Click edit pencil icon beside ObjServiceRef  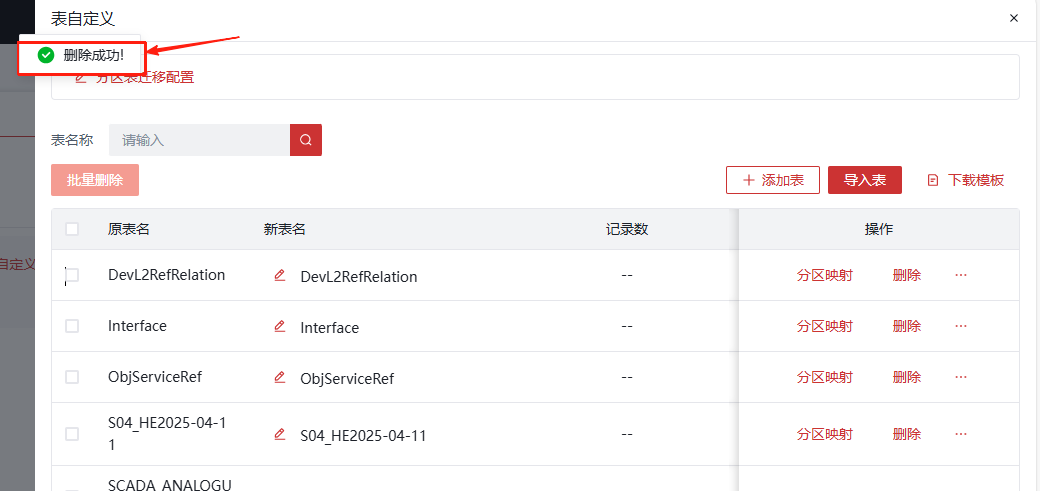pyautogui.click(x=280, y=377)
